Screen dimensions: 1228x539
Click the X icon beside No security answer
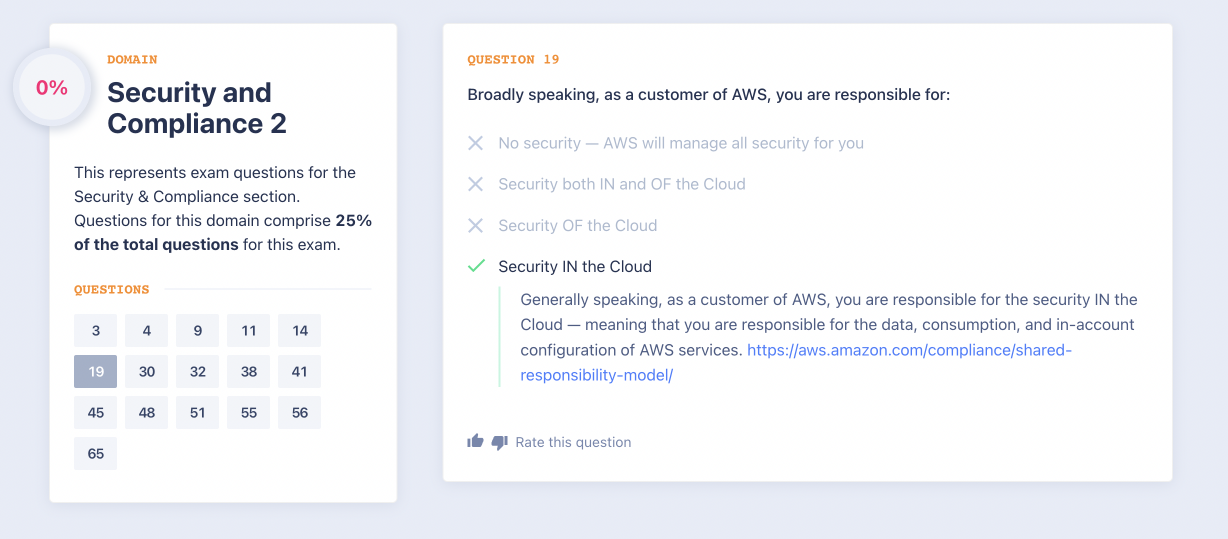click(x=476, y=143)
